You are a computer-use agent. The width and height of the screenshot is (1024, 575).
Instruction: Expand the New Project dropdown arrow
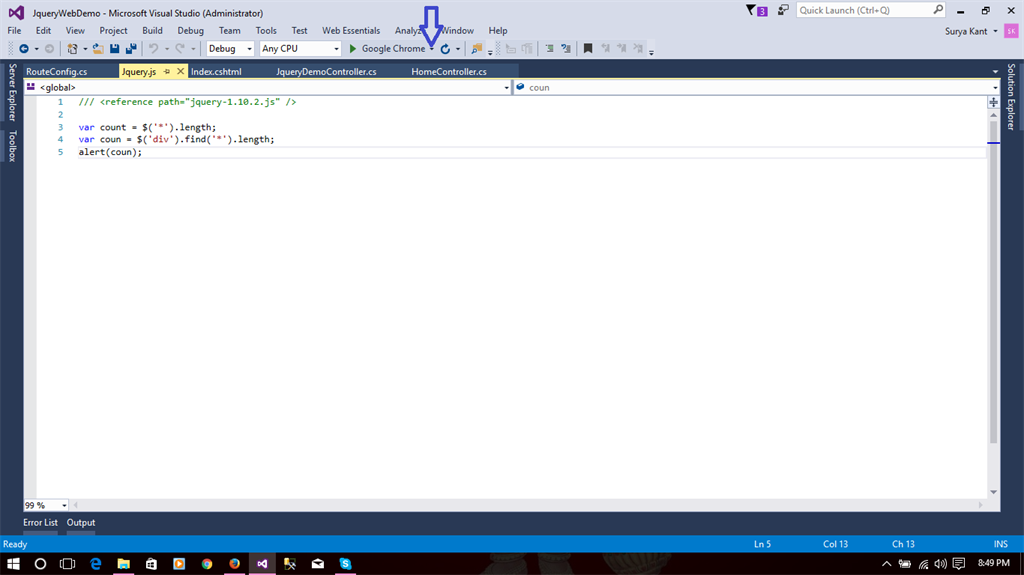point(85,49)
